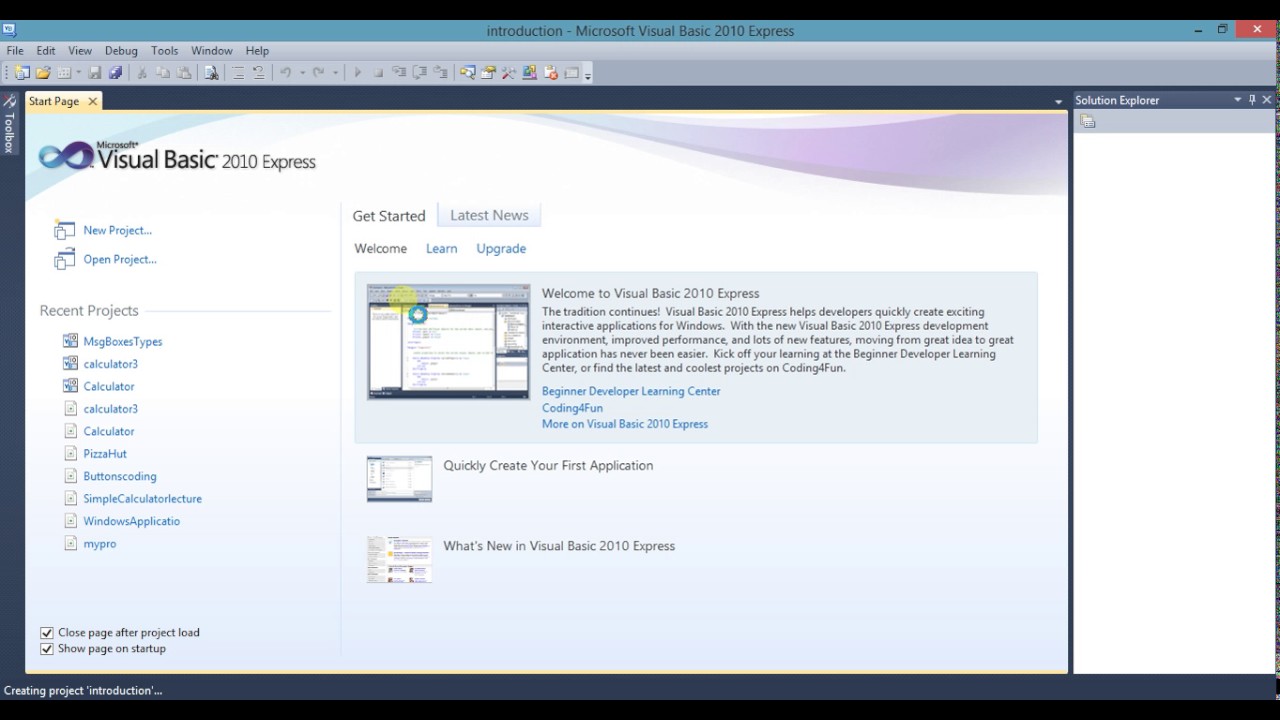Click the Step Over toolbar icon
This screenshot has height=720, width=1280.
tap(419, 72)
